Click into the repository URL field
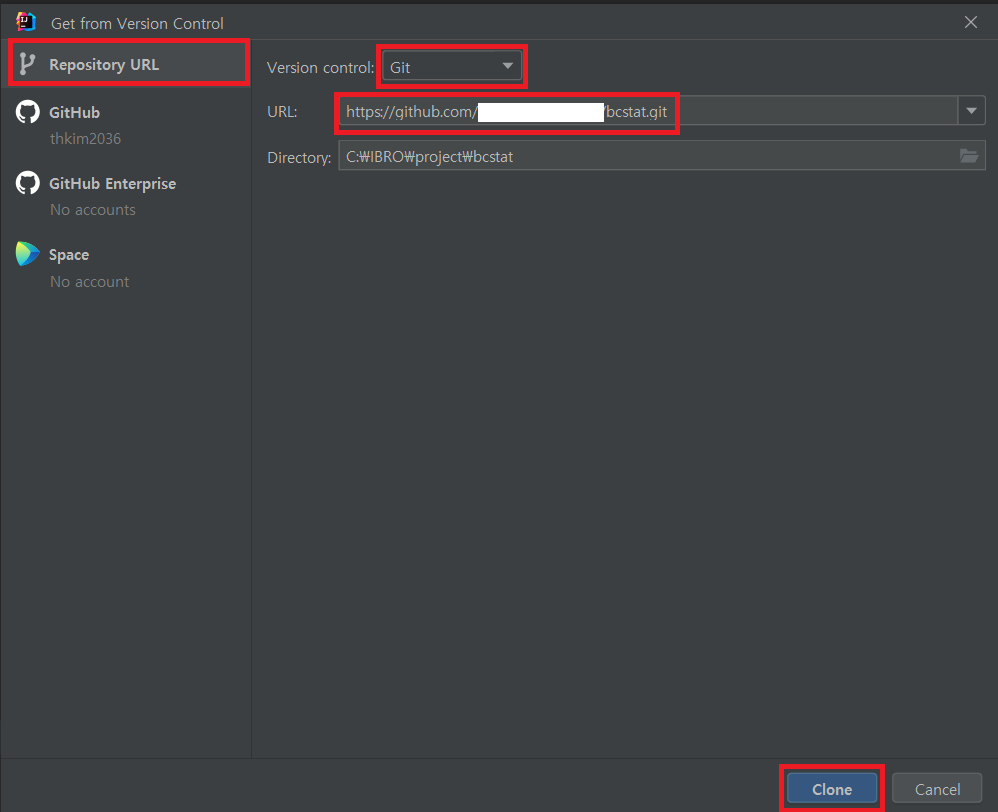This screenshot has width=998, height=812. (x=648, y=111)
